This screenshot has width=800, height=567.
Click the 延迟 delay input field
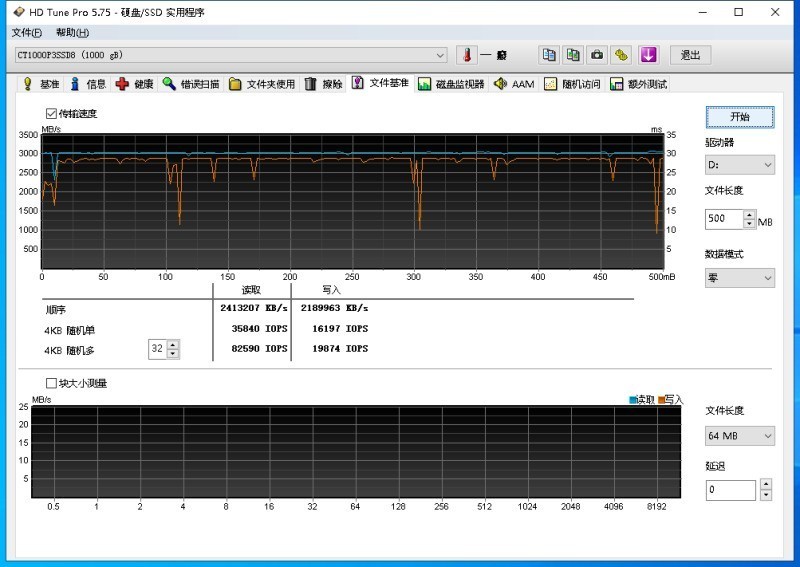[731, 490]
